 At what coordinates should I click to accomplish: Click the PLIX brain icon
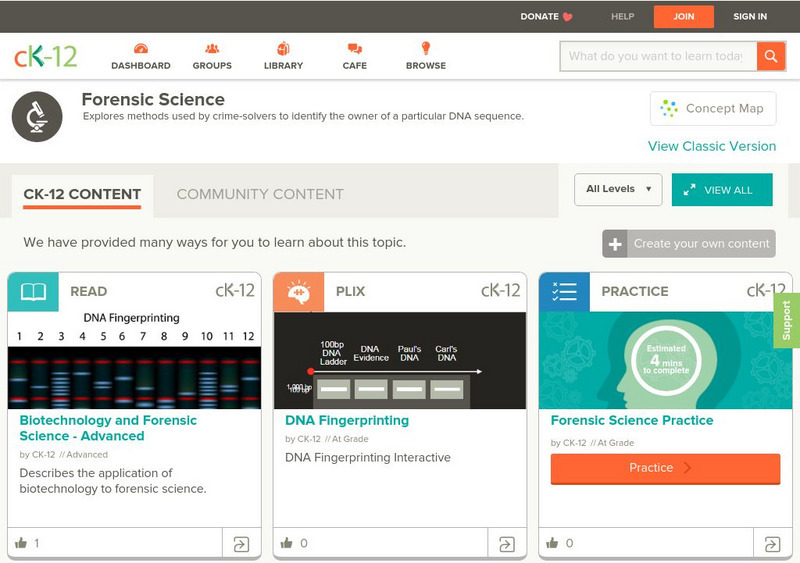click(299, 292)
